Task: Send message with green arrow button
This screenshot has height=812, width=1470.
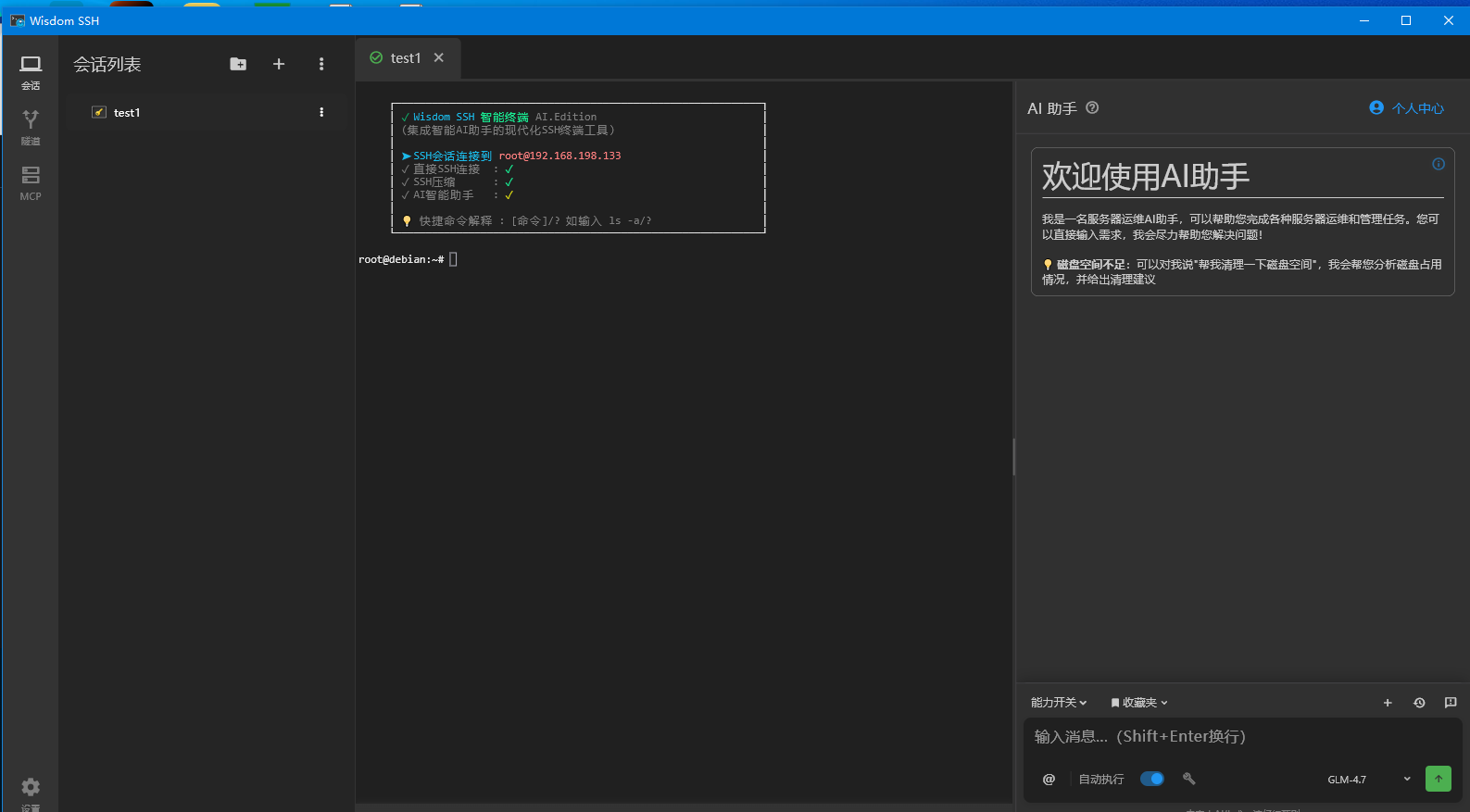Action: point(1439,779)
